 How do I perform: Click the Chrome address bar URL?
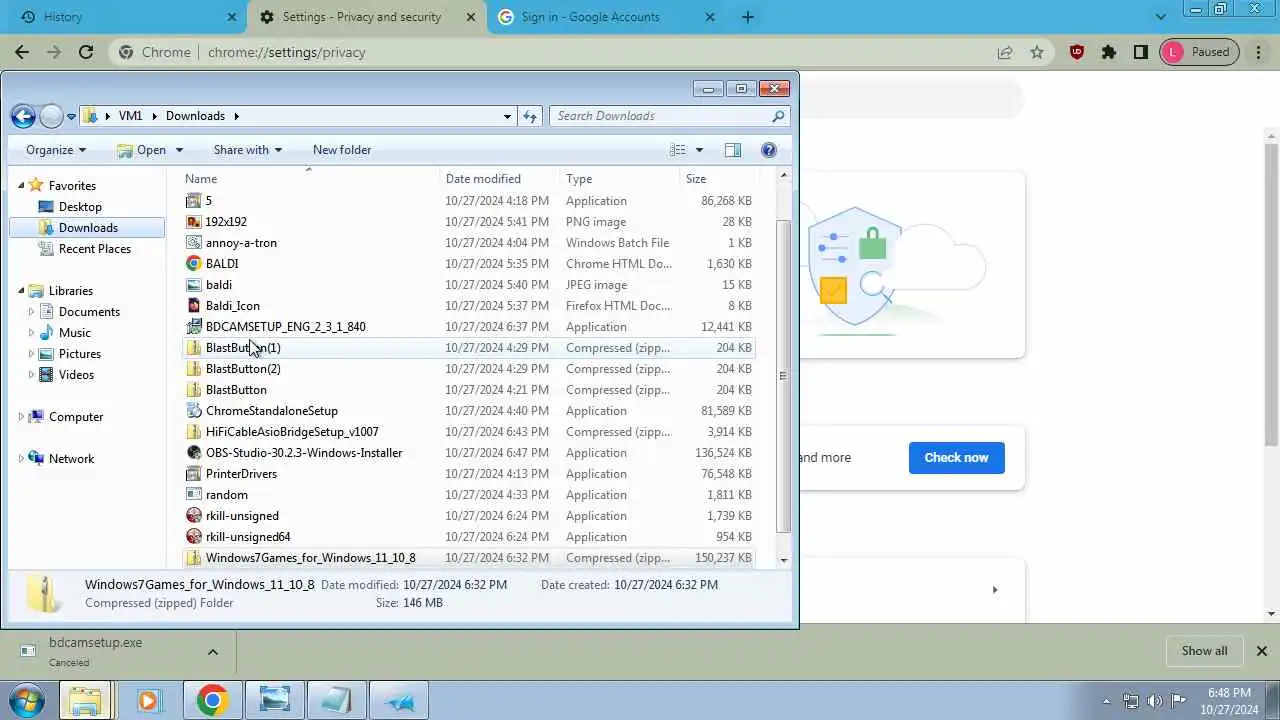pyautogui.click(x=286, y=52)
